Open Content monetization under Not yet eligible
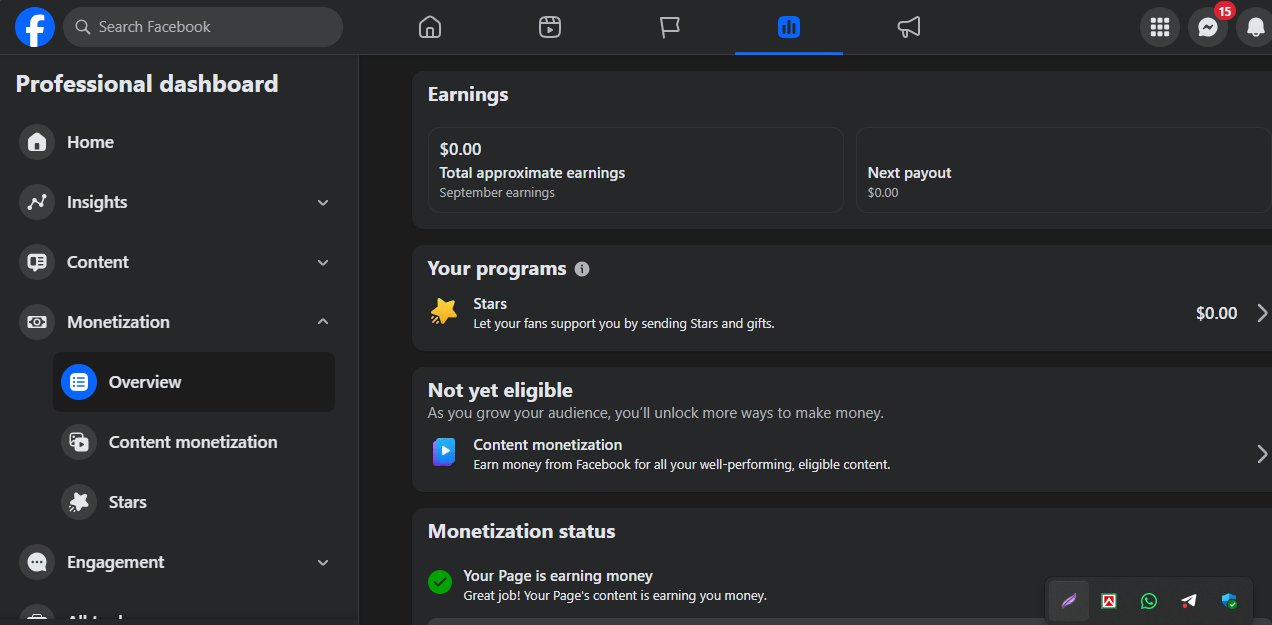The image size is (1272, 625). 848,454
